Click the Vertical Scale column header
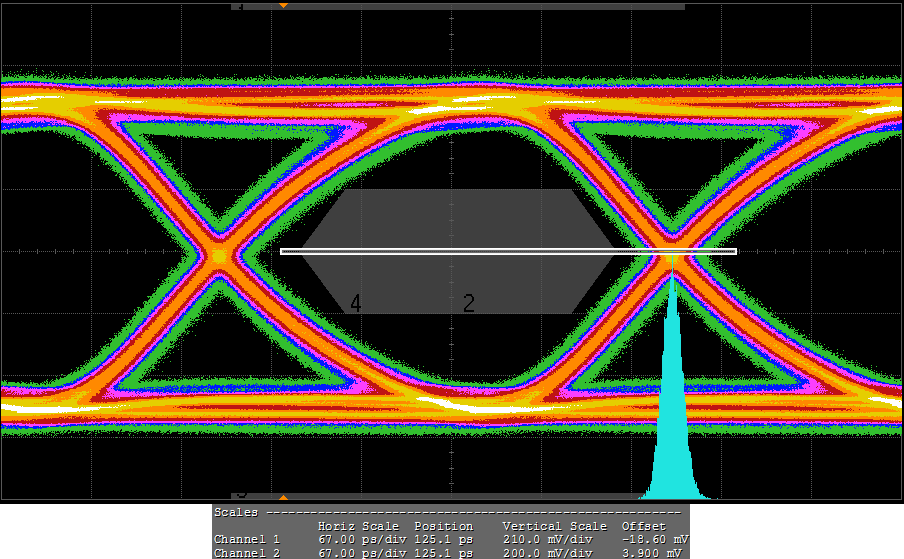Screen dimensions: 904x559 554,526
